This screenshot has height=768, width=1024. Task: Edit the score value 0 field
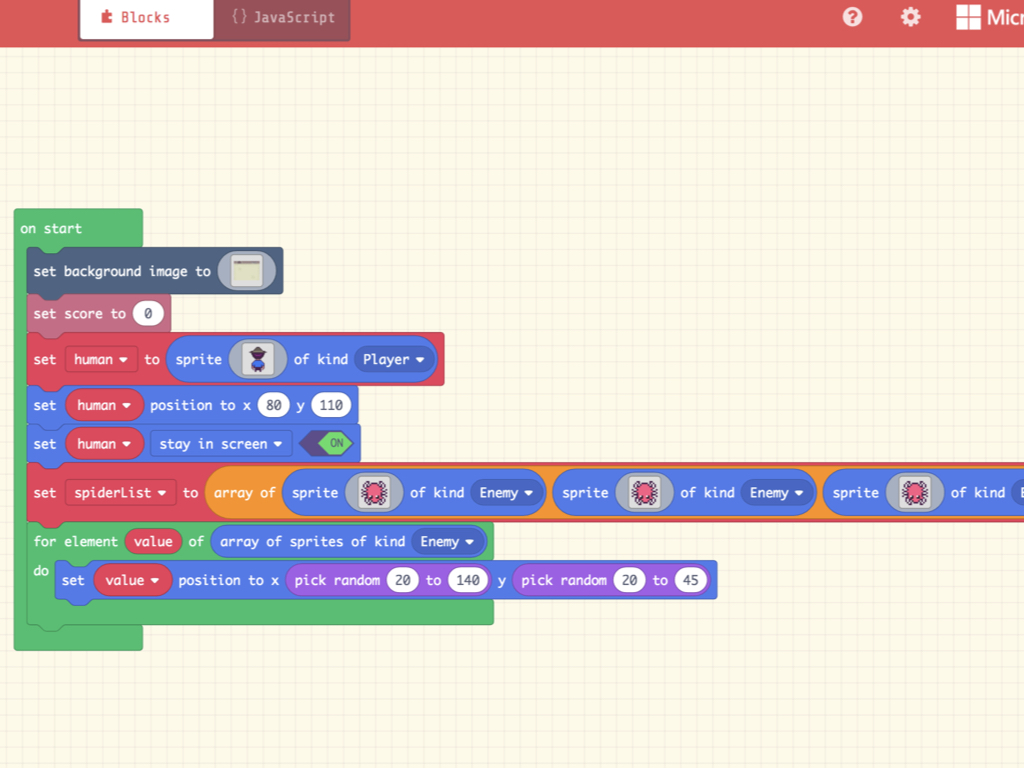pos(148,313)
